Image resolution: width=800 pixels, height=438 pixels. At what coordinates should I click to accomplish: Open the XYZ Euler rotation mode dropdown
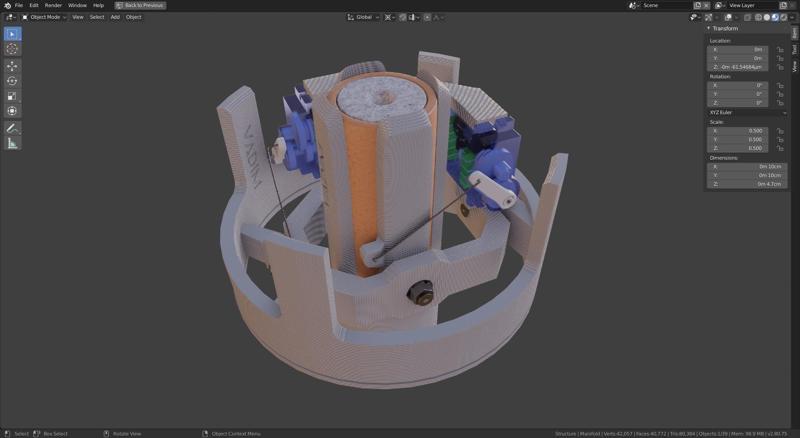pyautogui.click(x=747, y=112)
